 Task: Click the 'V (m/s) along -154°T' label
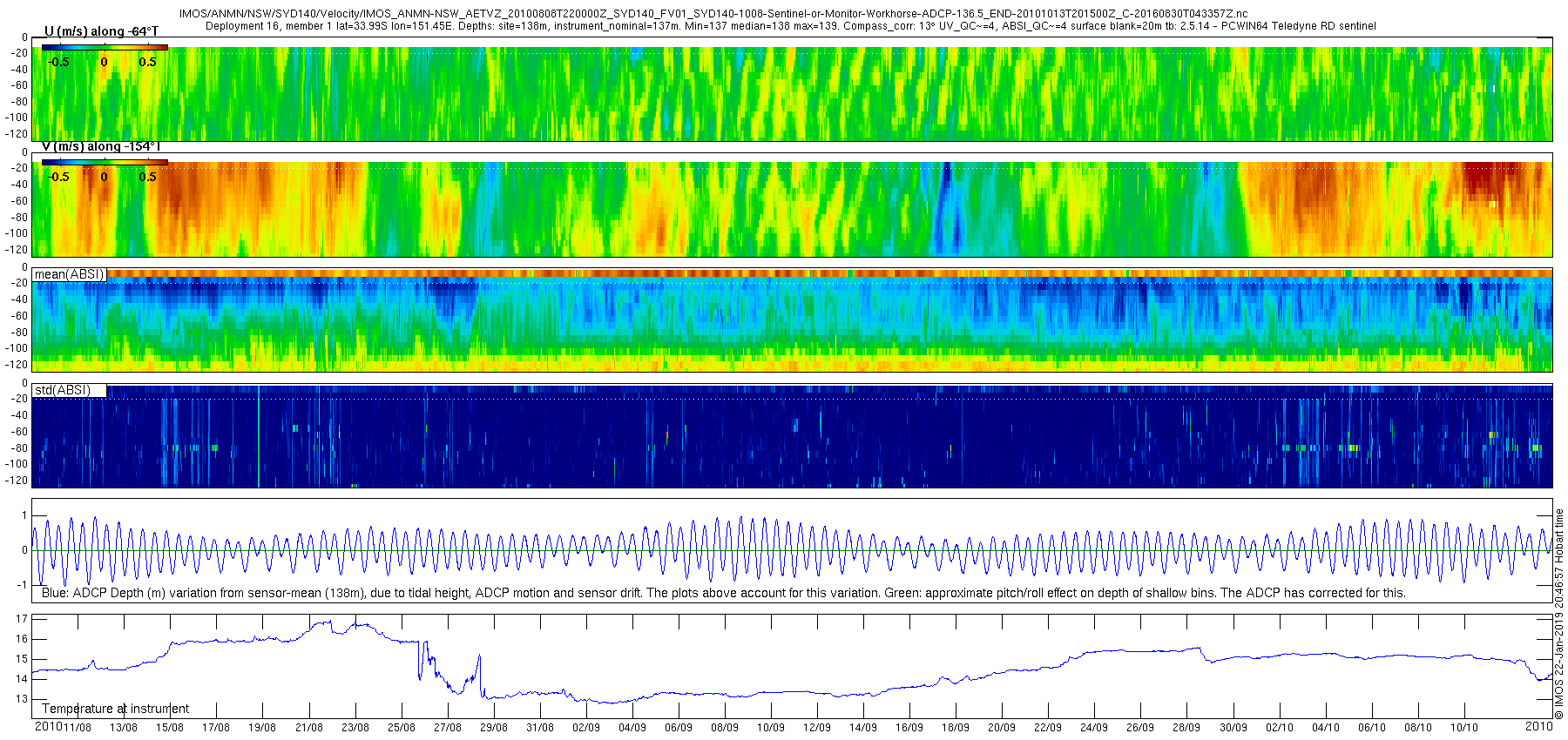click(x=101, y=146)
